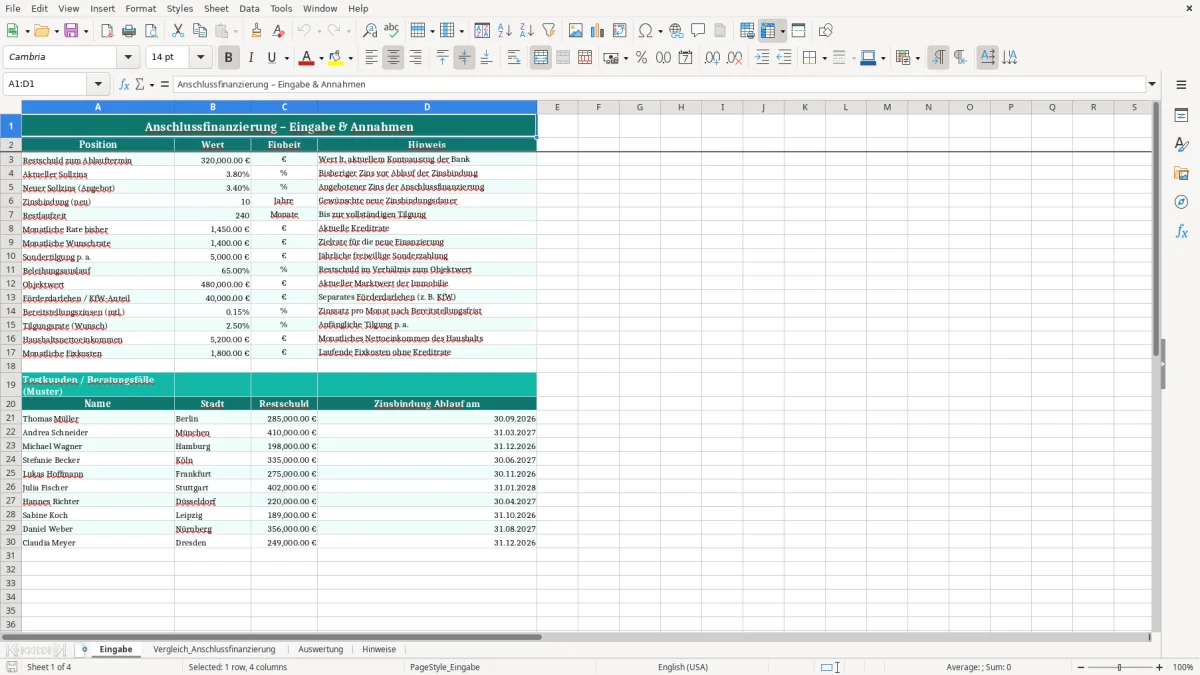Click the Cut scissors icon
This screenshot has width=1200, height=675.
tap(178, 31)
